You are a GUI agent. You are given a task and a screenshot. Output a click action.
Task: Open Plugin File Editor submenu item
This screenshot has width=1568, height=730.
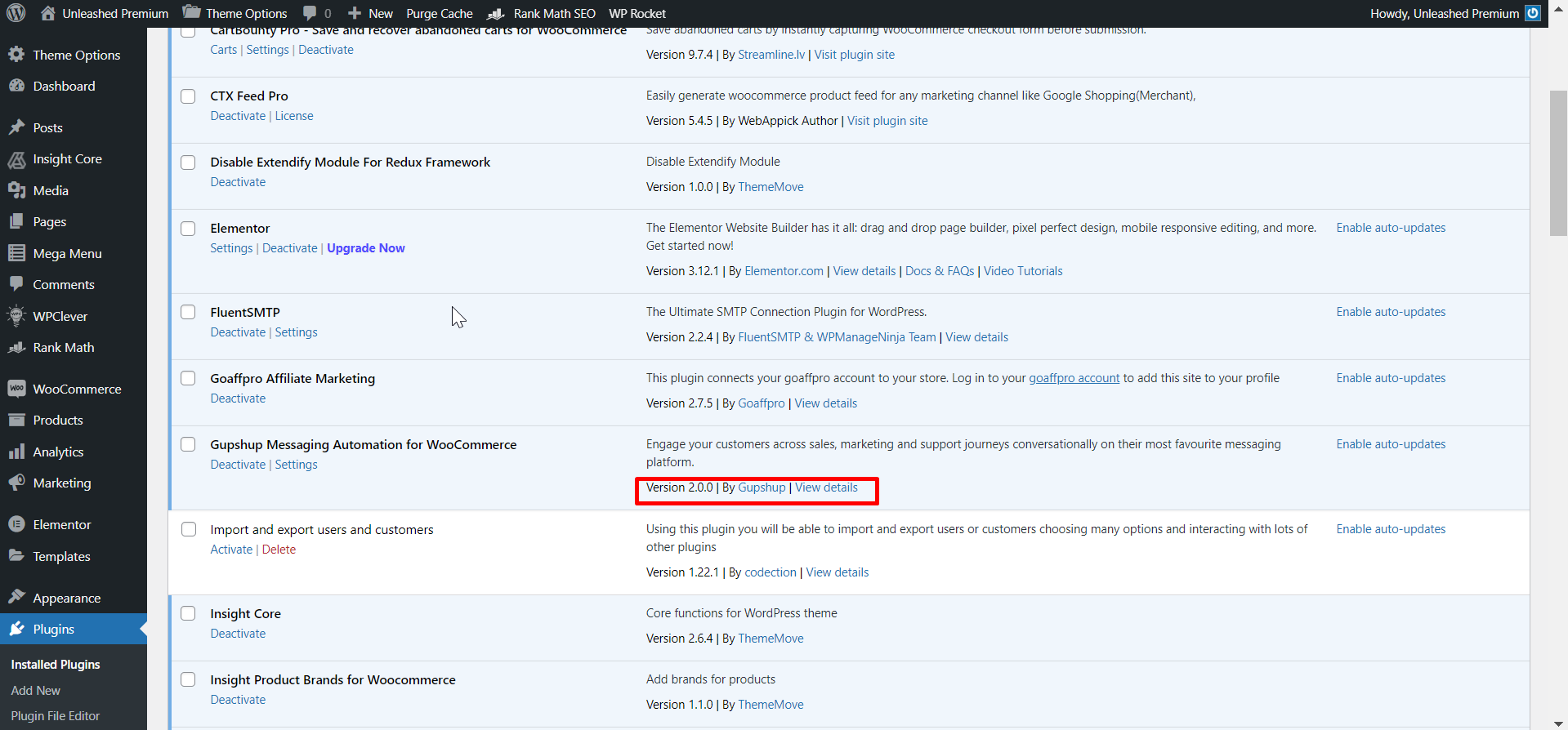coord(56,715)
